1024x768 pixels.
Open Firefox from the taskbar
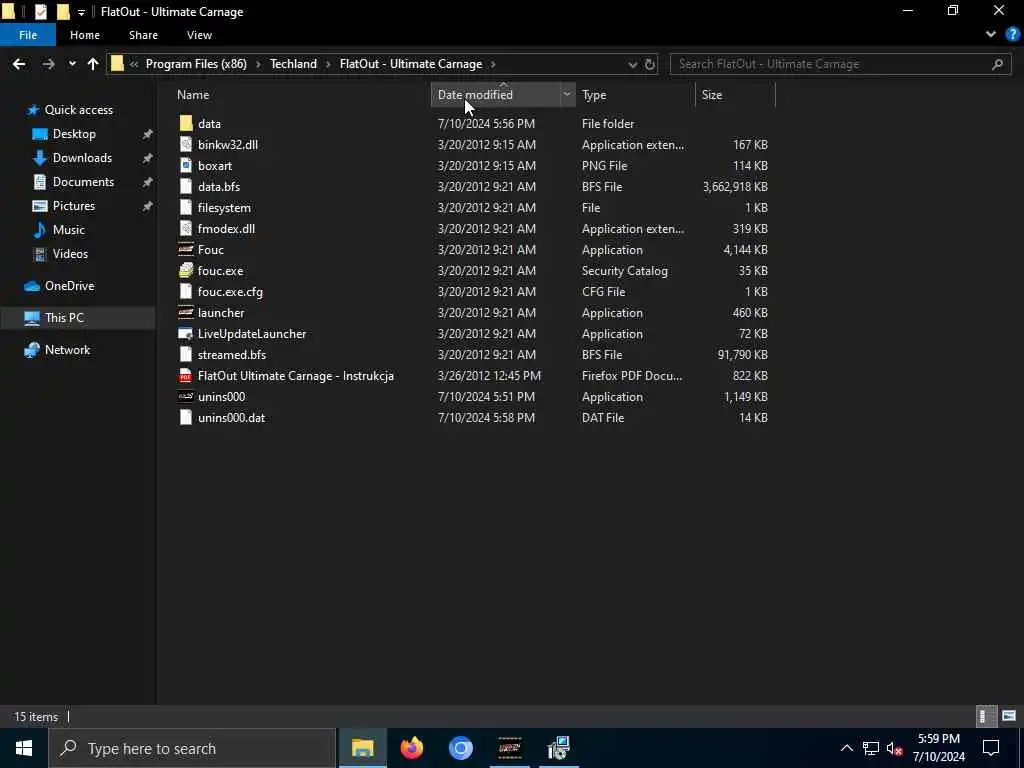pos(411,748)
